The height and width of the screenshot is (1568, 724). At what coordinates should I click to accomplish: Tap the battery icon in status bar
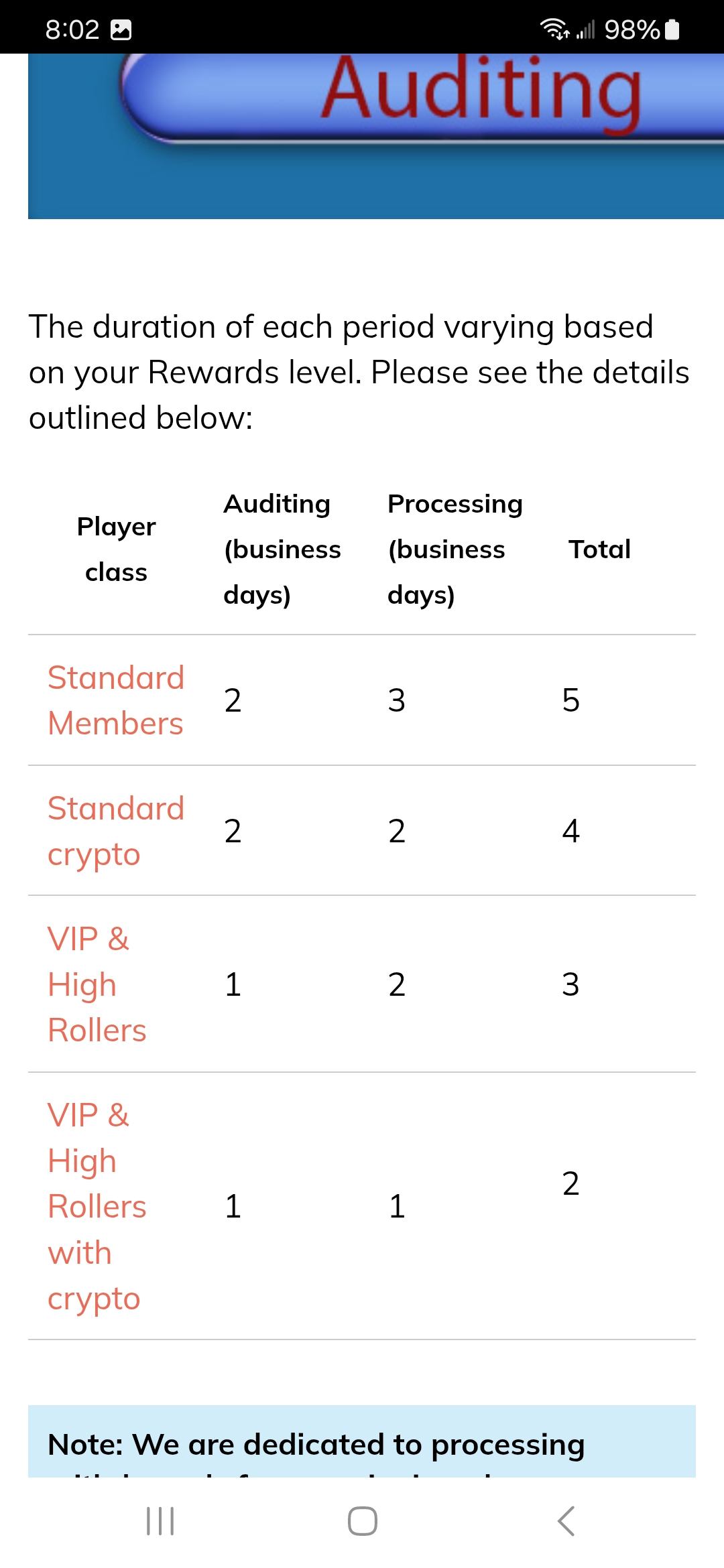coord(673,29)
